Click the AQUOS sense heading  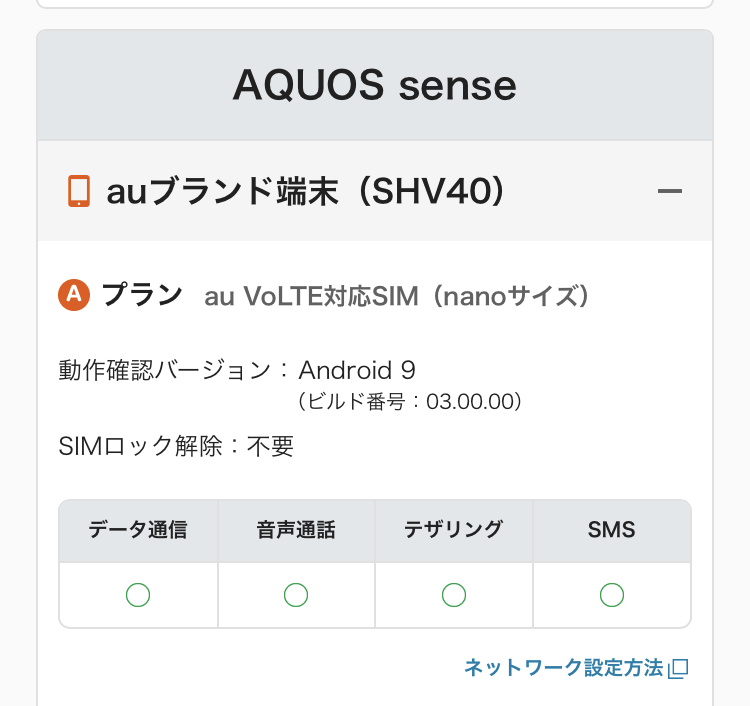tap(375, 86)
